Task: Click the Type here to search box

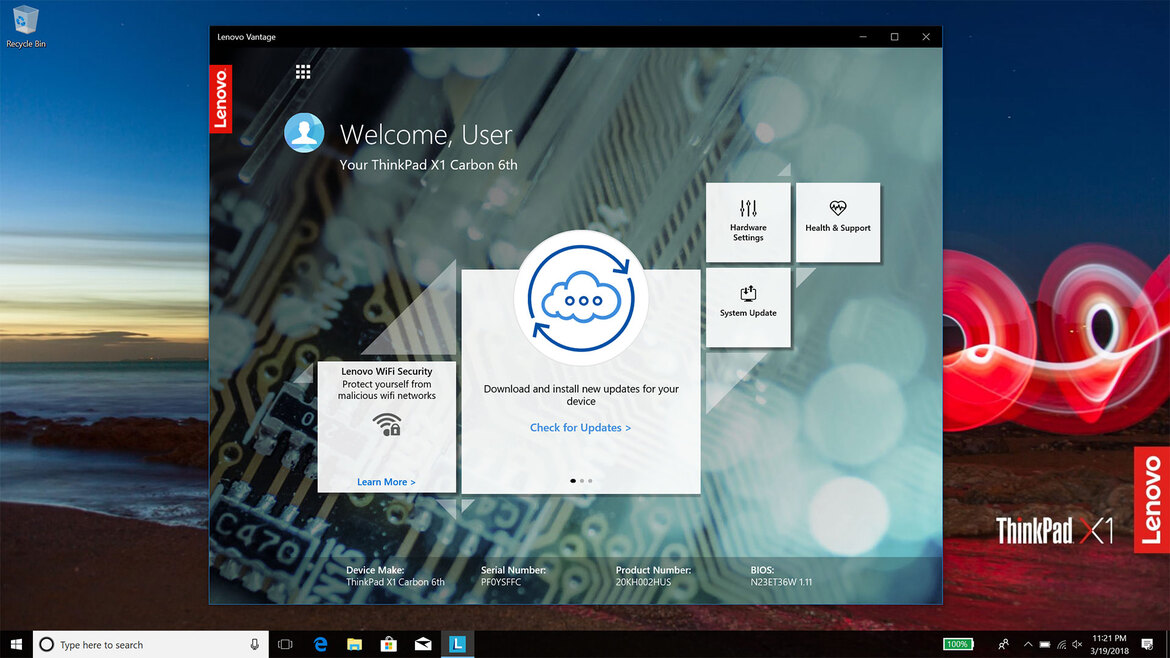Action: [x=151, y=644]
